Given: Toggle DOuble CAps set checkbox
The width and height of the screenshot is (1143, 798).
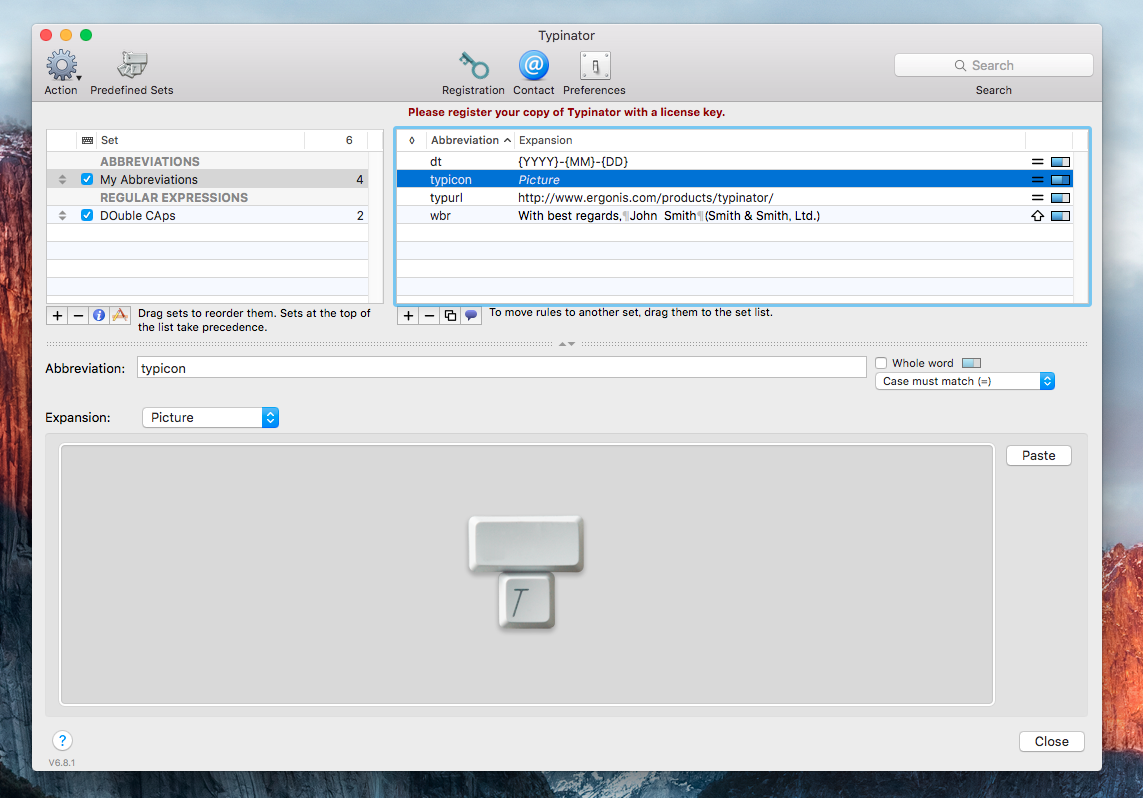Looking at the screenshot, I should pyautogui.click(x=87, y=215).
